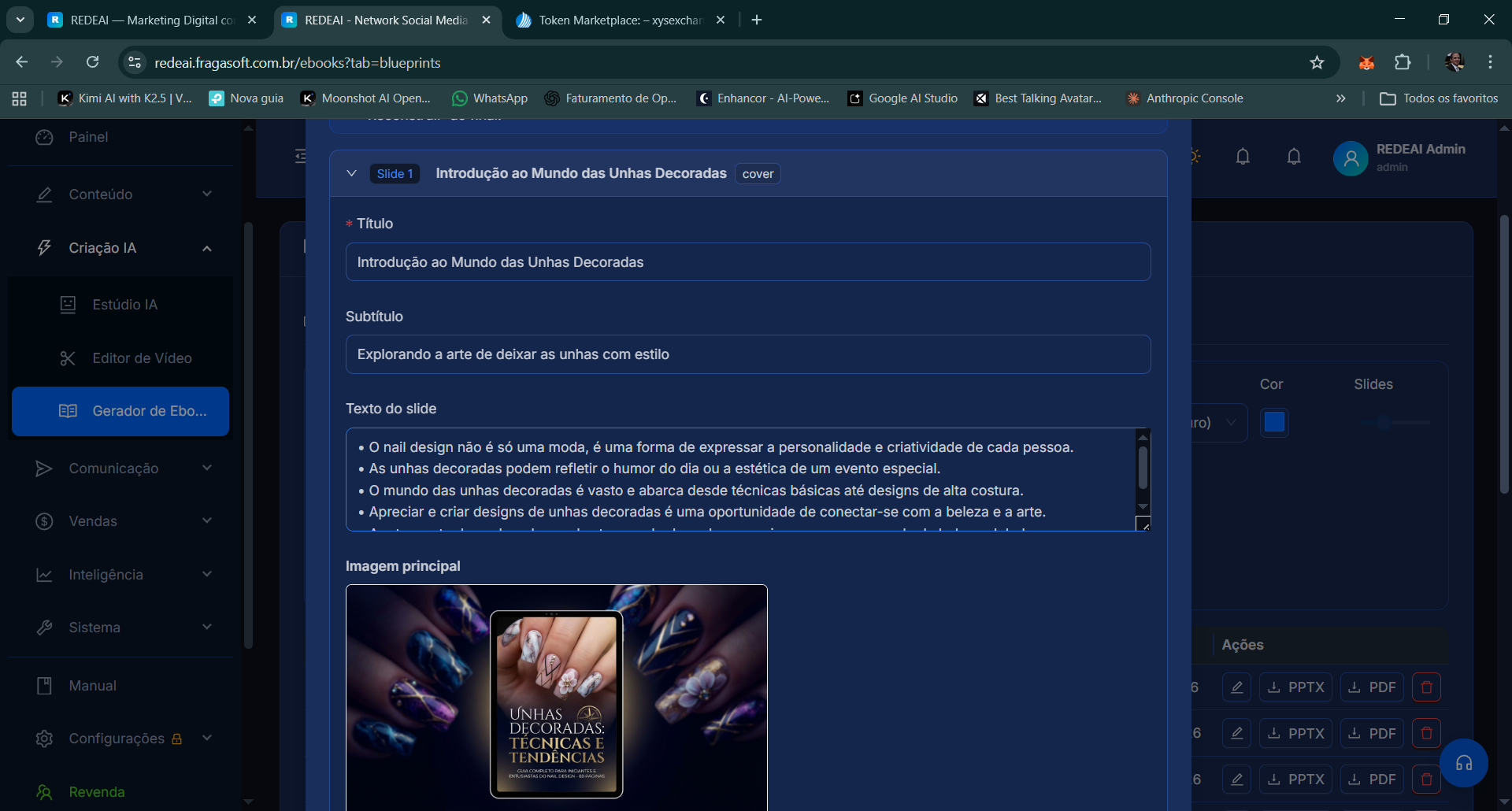Image resolution: width=1512 pixels, height=811 pixels.
Task: Go back with browser back arrow
Action: click(x=22, y=62)
